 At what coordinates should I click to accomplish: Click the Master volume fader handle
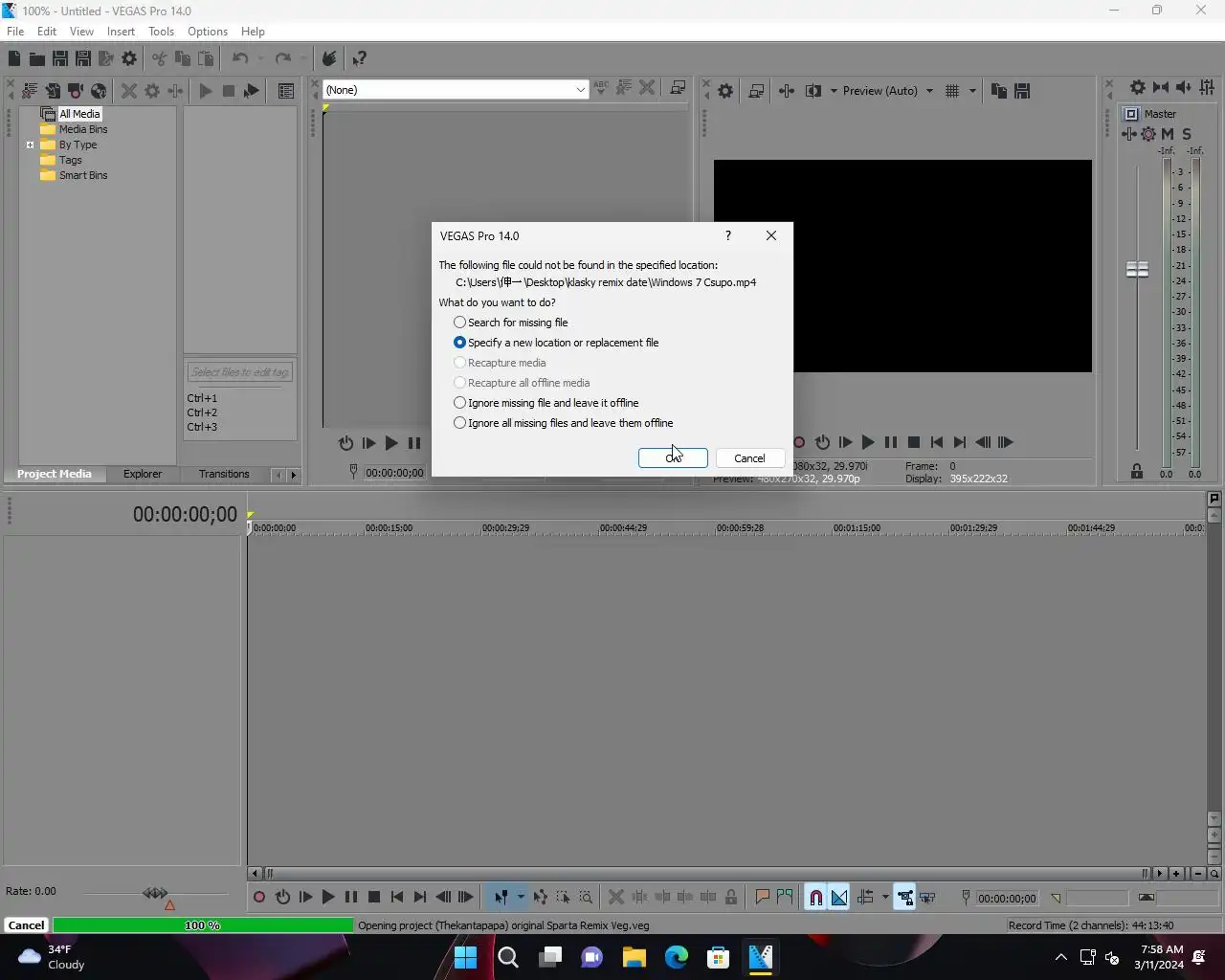(x=1137, y=270)
